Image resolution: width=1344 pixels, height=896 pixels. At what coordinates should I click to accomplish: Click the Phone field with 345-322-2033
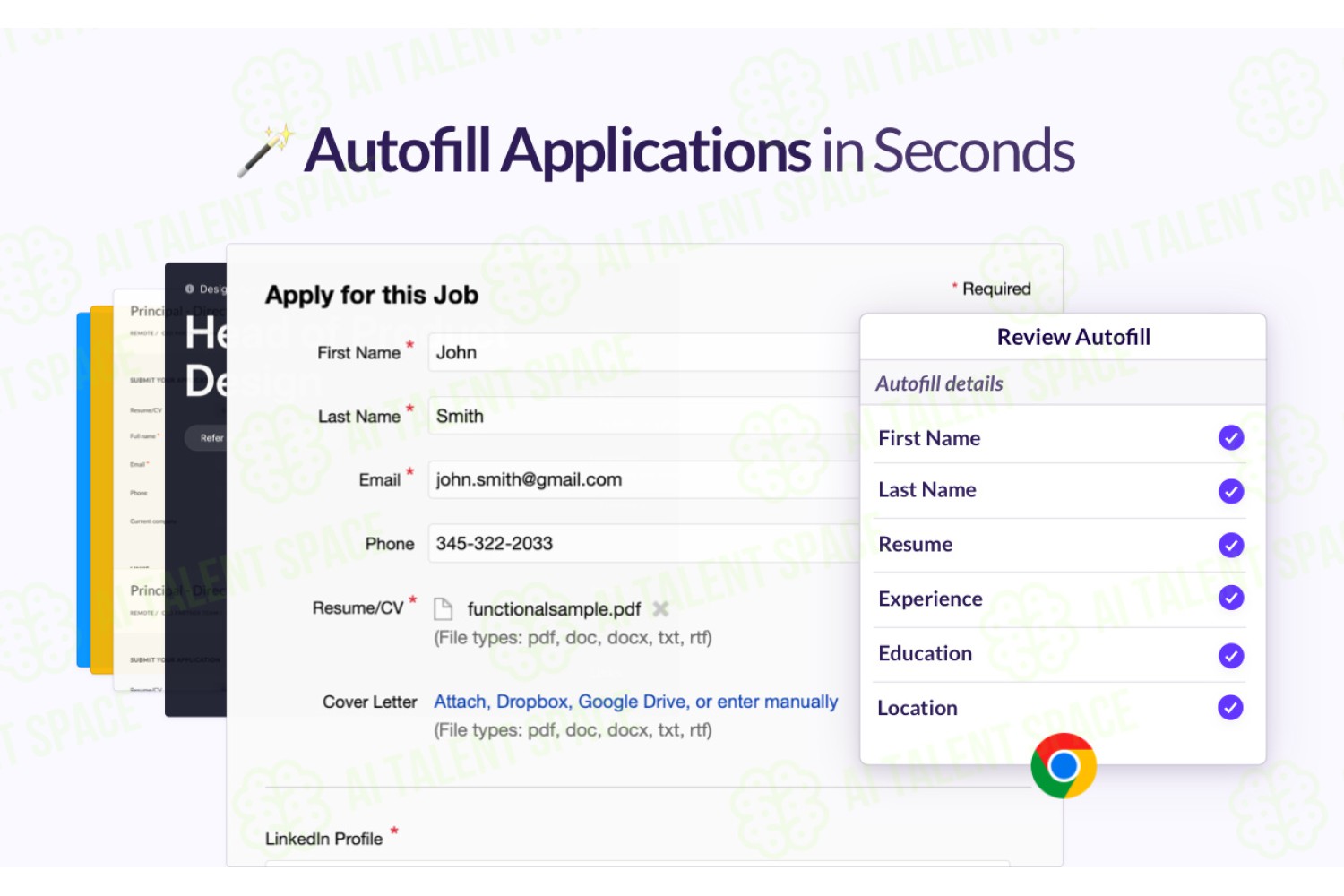click(643, 543)
